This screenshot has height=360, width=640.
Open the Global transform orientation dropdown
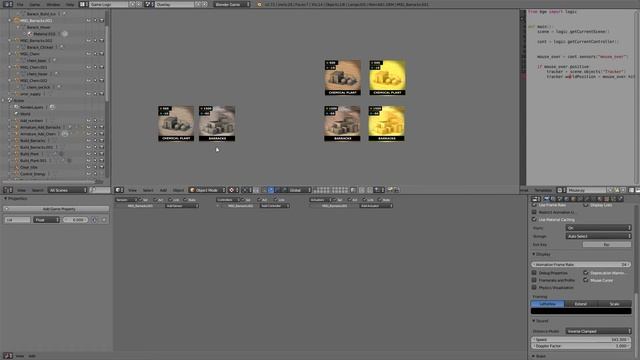297,190
